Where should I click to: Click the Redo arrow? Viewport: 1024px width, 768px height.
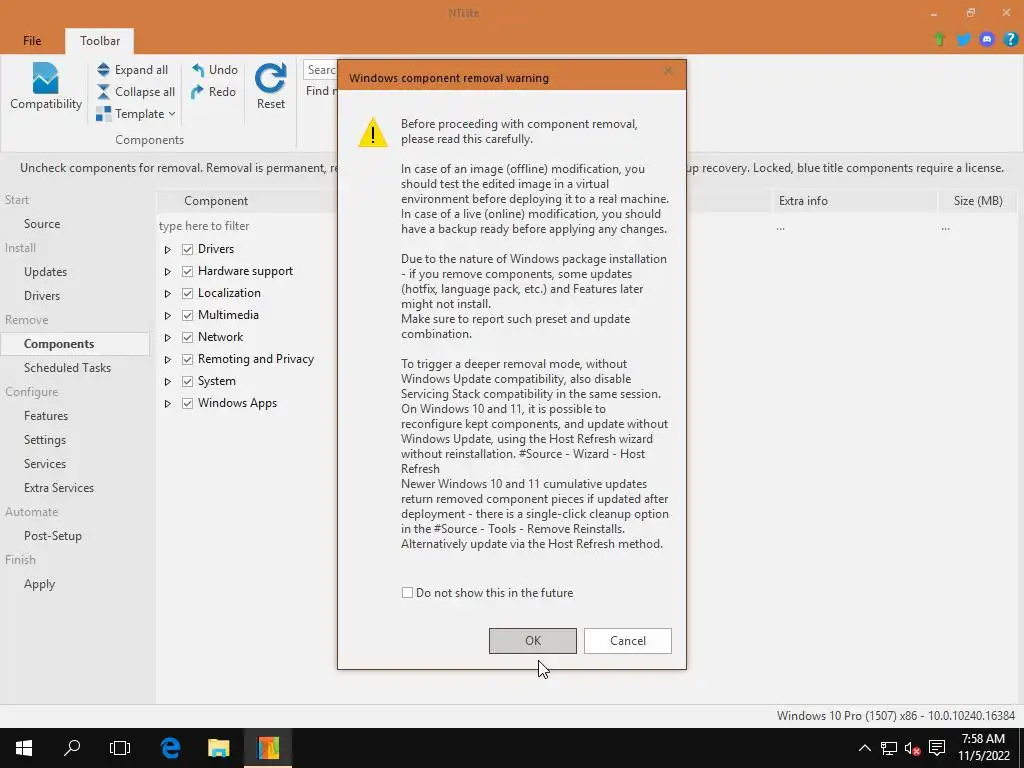click(197, 91)
